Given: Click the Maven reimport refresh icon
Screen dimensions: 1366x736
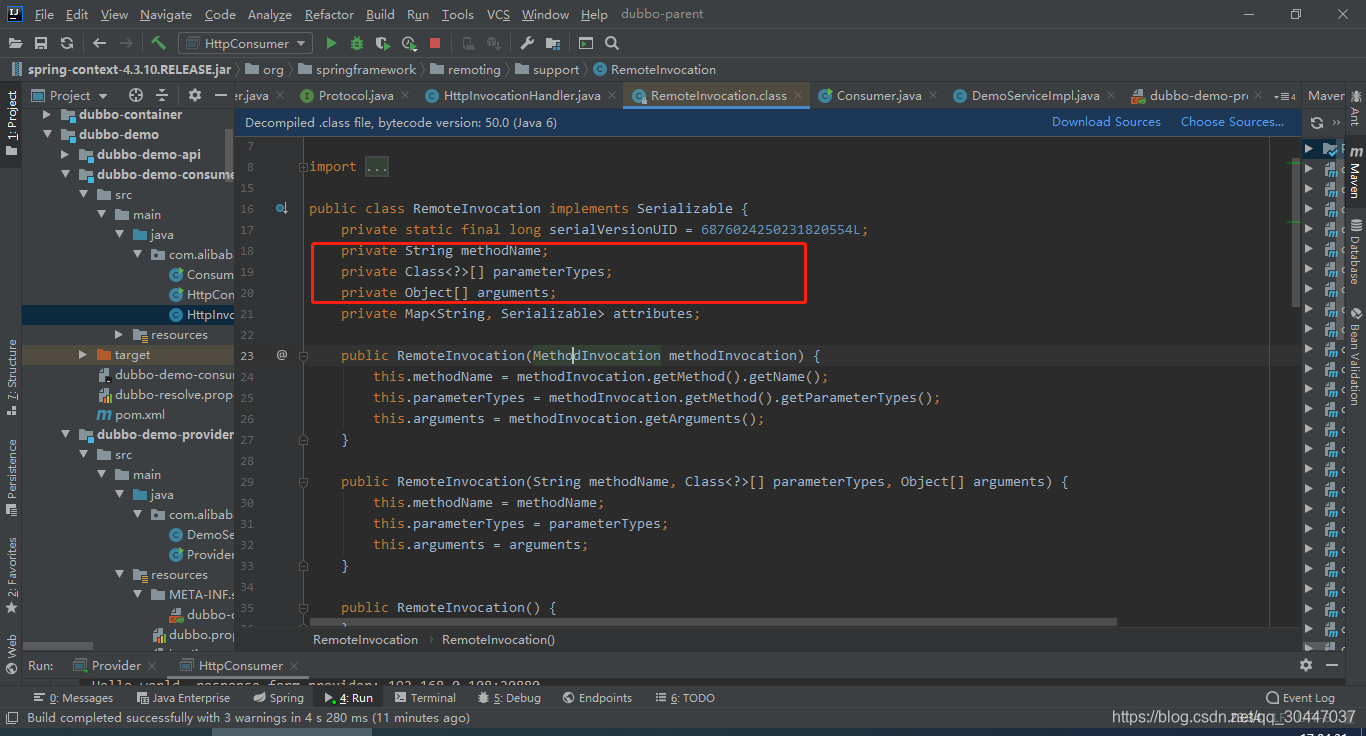Looking at the screenshot, I should (x=1317, y=122).
